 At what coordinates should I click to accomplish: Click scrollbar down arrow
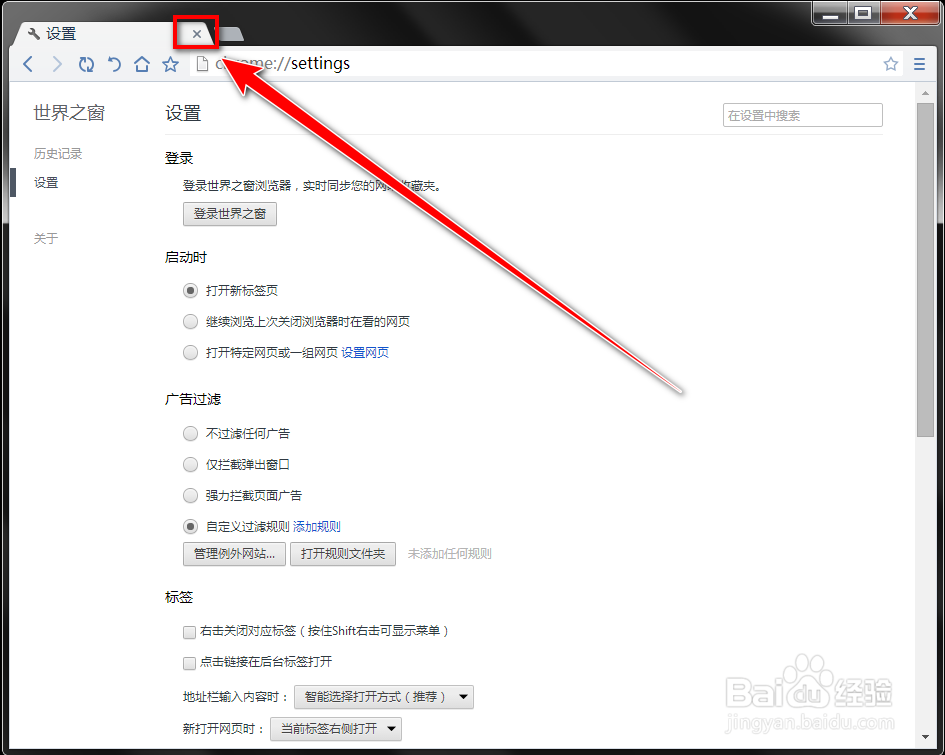click(x=925, y=737)
